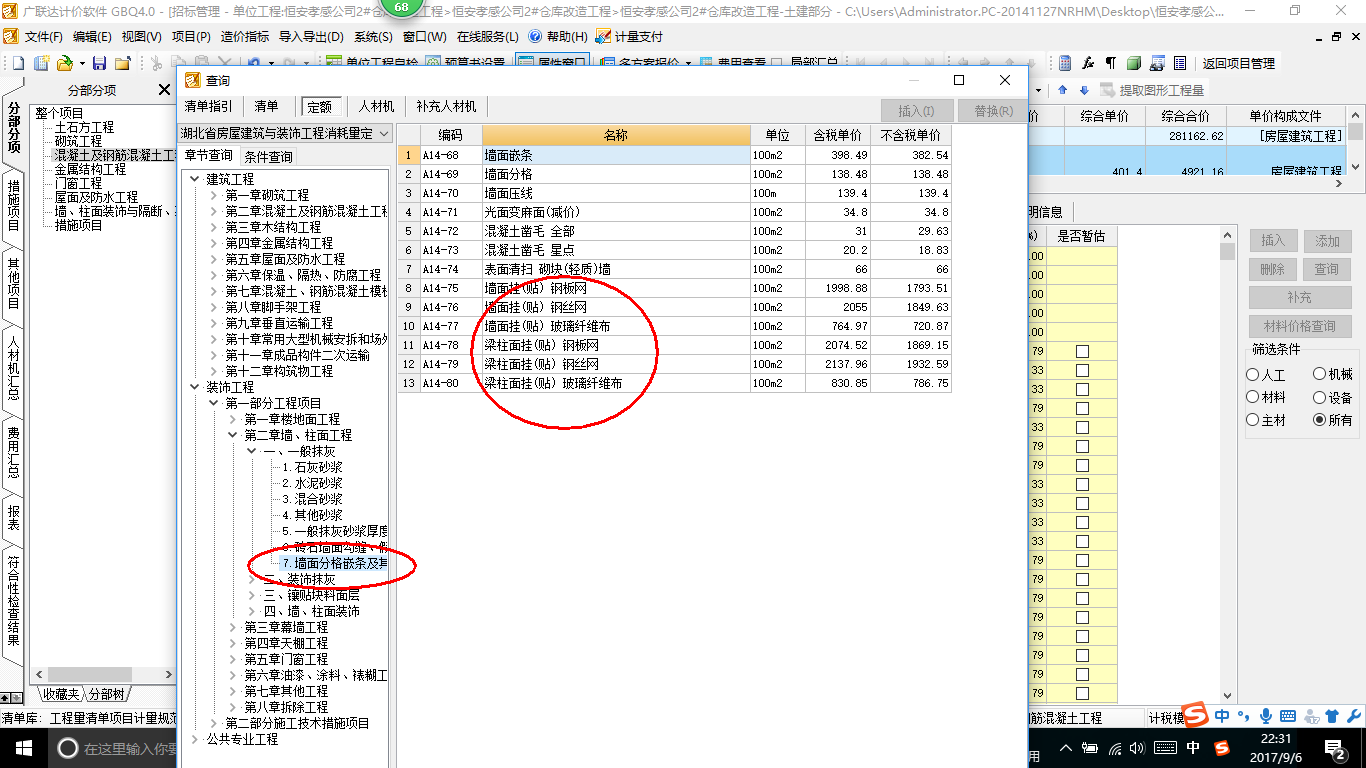Close the 分部分项 tree panel
This screenshot has height=768, width=1366.
click(164, 90)
